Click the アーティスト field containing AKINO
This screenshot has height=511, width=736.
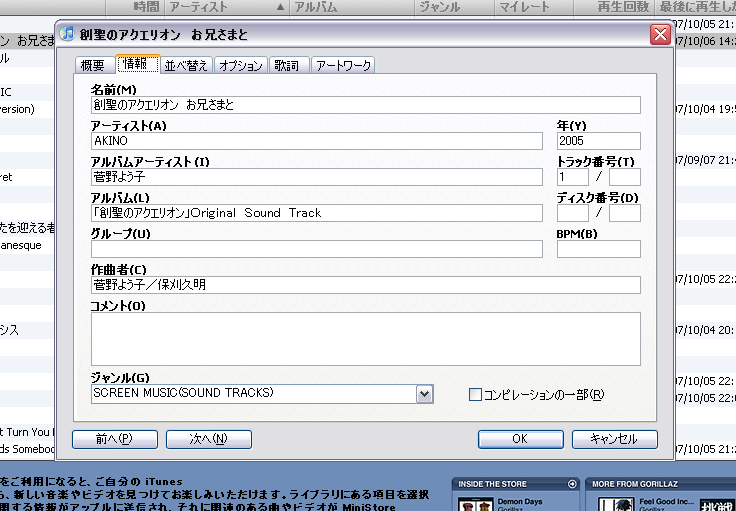[317, 141]
